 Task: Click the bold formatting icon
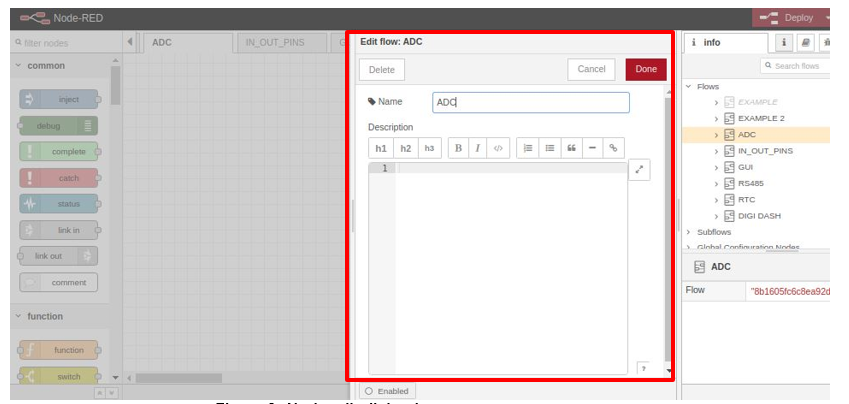[x=458, y=148]
